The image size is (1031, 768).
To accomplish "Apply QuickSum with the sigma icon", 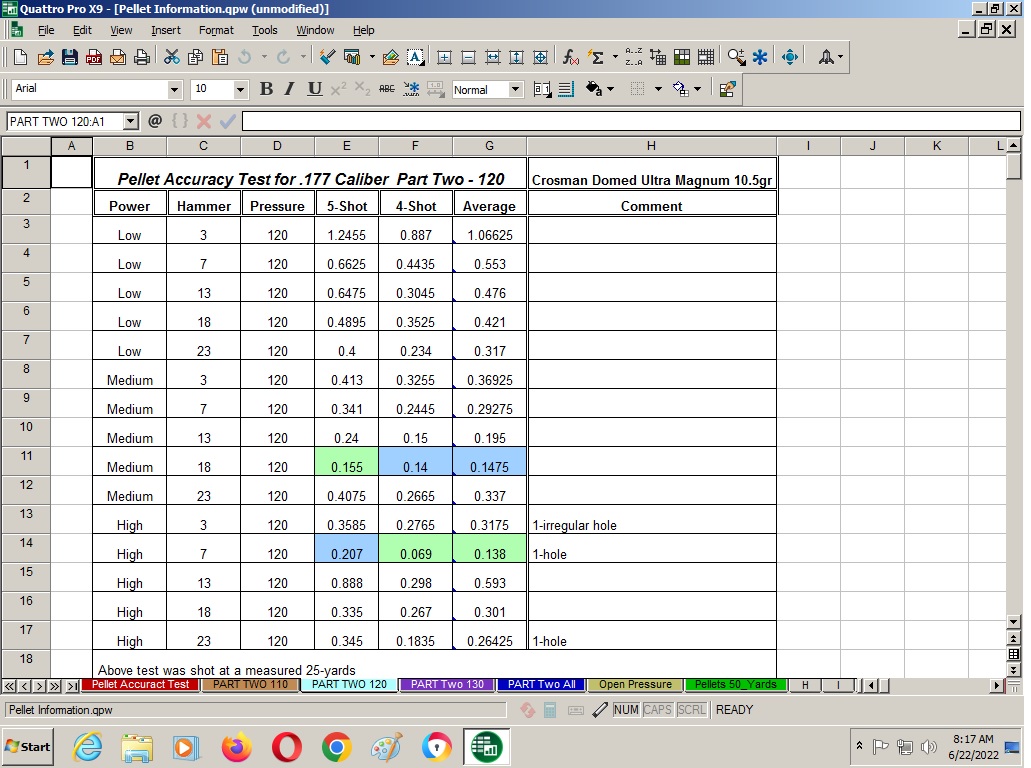I will [x=596, y=57].
